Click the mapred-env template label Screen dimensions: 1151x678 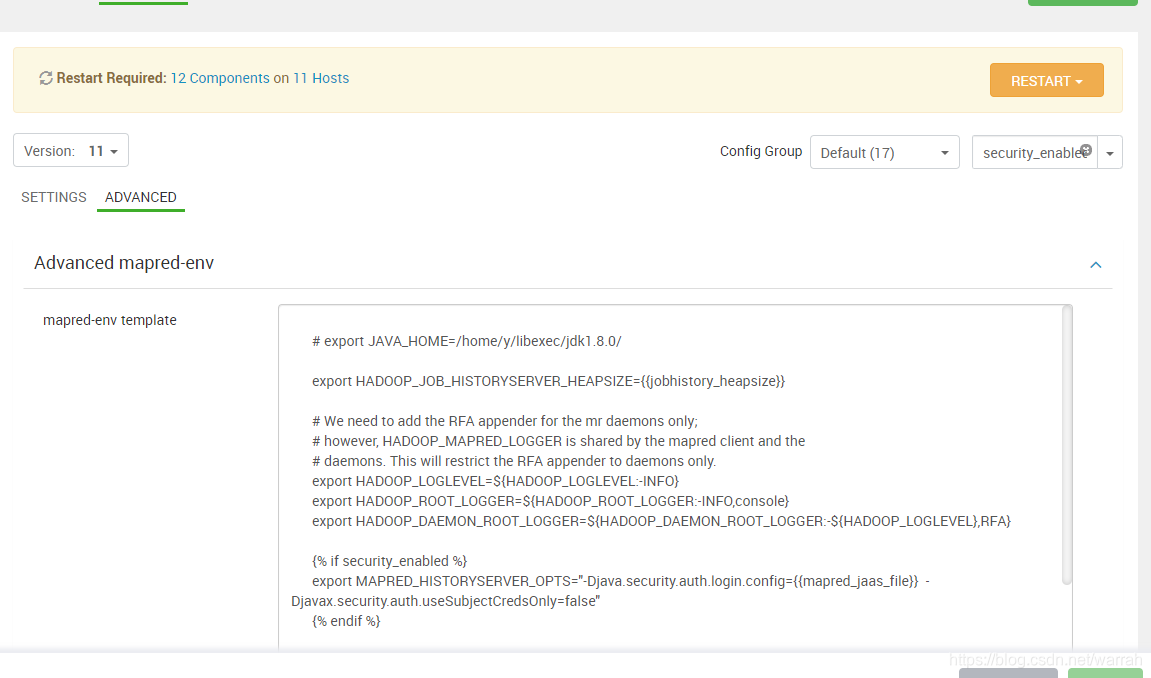(109, 320)
